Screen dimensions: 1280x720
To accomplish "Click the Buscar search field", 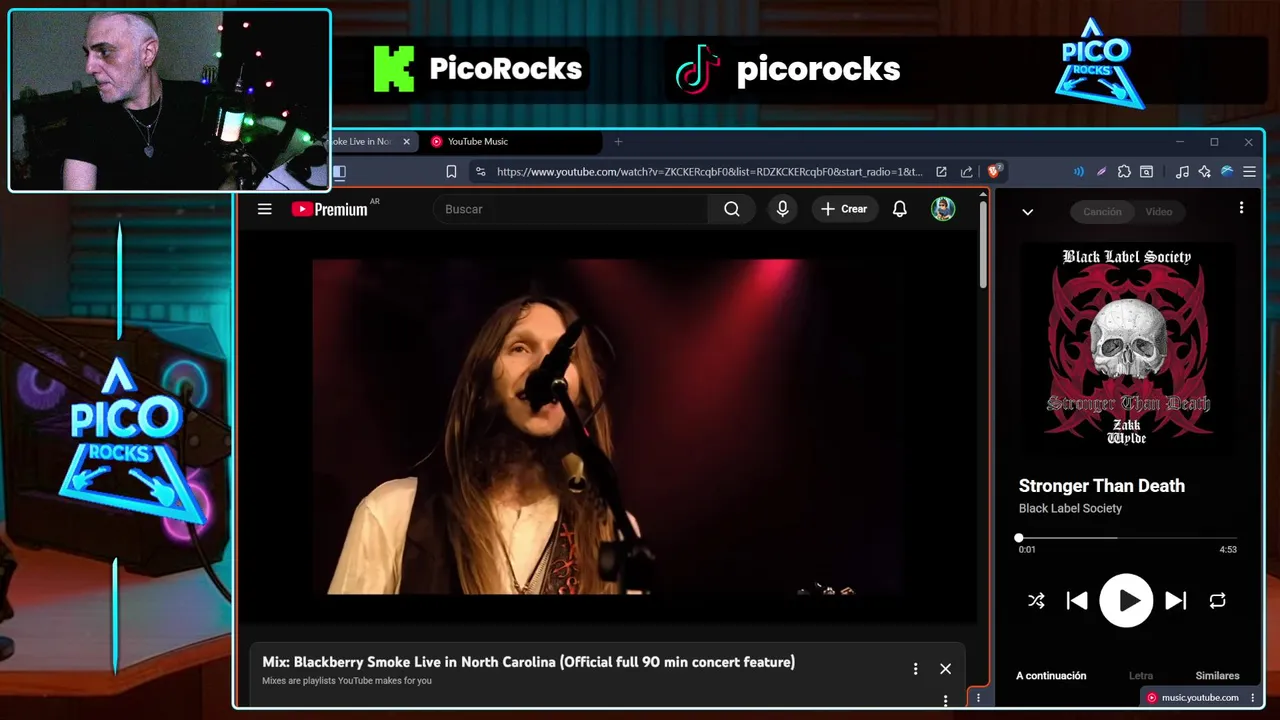I will click(x=571, y=209).
